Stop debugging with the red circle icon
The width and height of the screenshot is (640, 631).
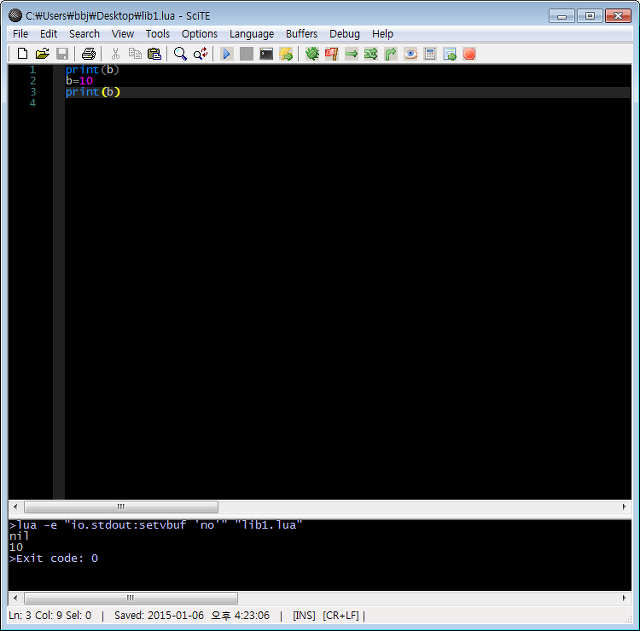(x=469, y=54)
